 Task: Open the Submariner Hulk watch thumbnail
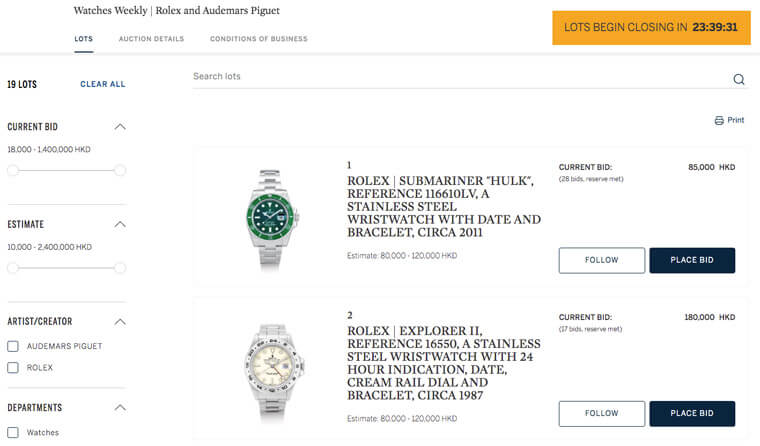tap(269, 214)
